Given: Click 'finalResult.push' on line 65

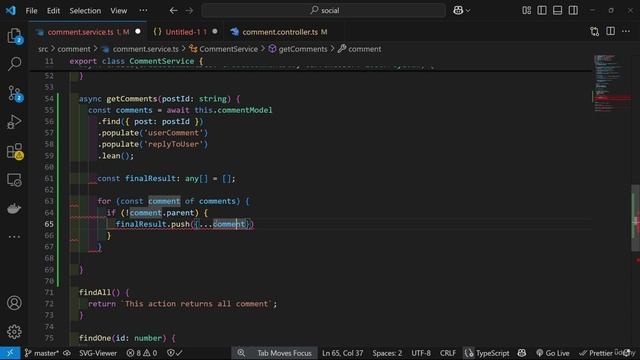Looking at the screenshot, I should pyautogui.click(x=153, y=224).
